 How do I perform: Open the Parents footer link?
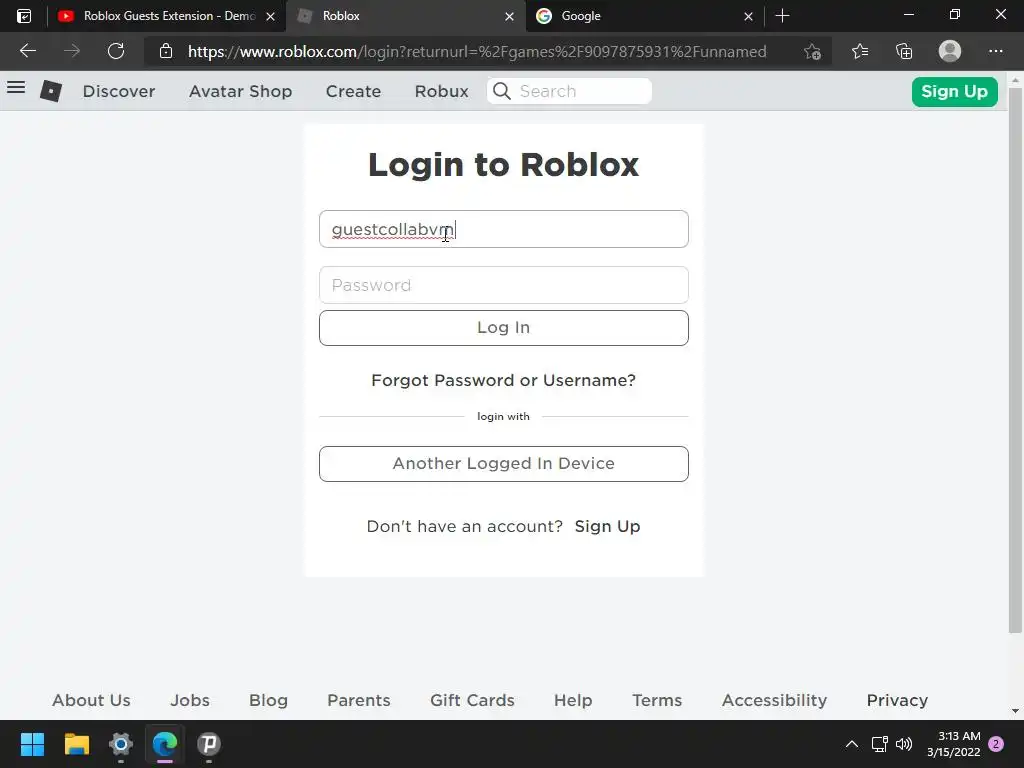(x=359, y=700)
